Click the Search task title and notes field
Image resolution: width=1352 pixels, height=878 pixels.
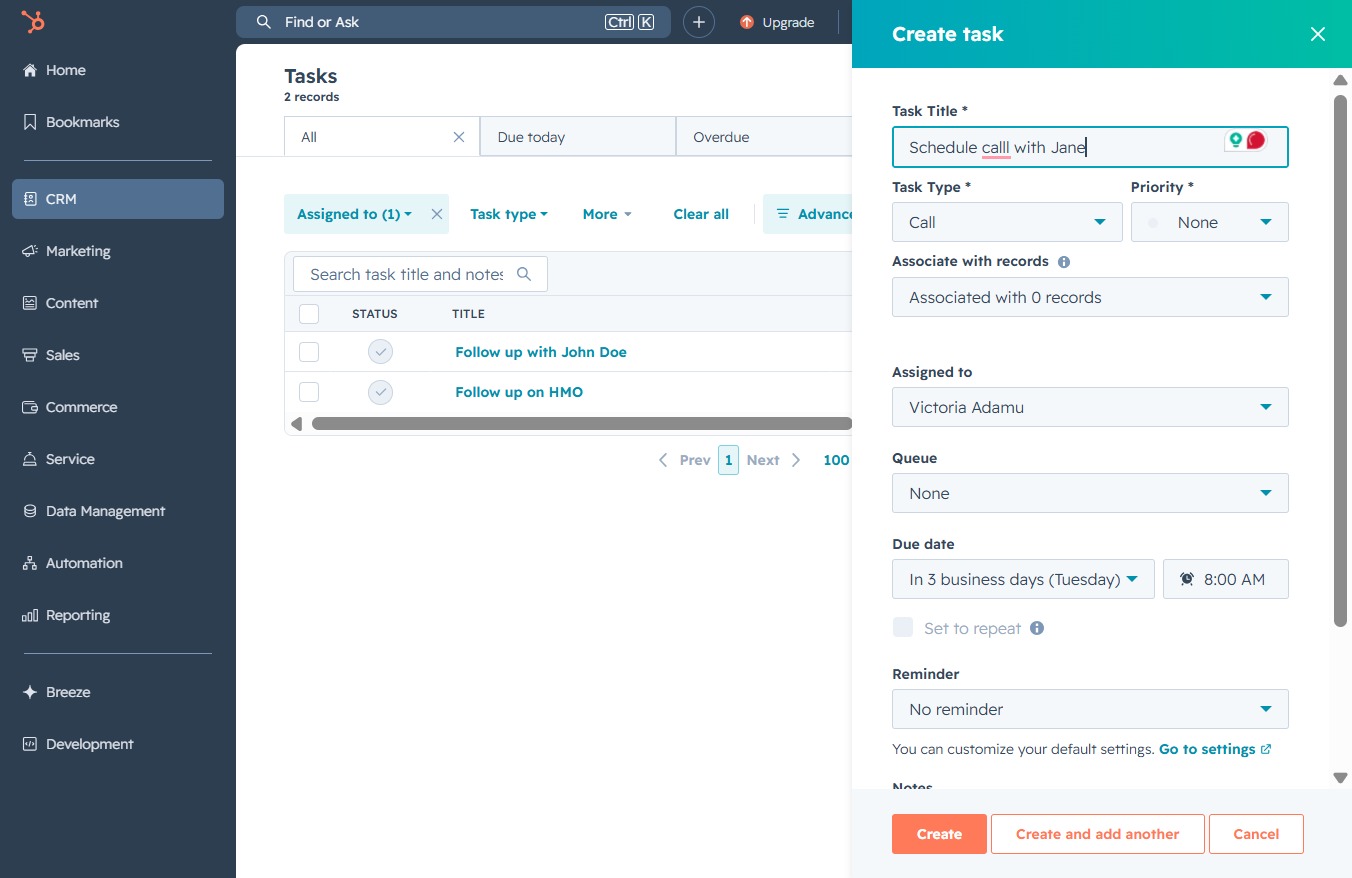(x=420, y=274)
